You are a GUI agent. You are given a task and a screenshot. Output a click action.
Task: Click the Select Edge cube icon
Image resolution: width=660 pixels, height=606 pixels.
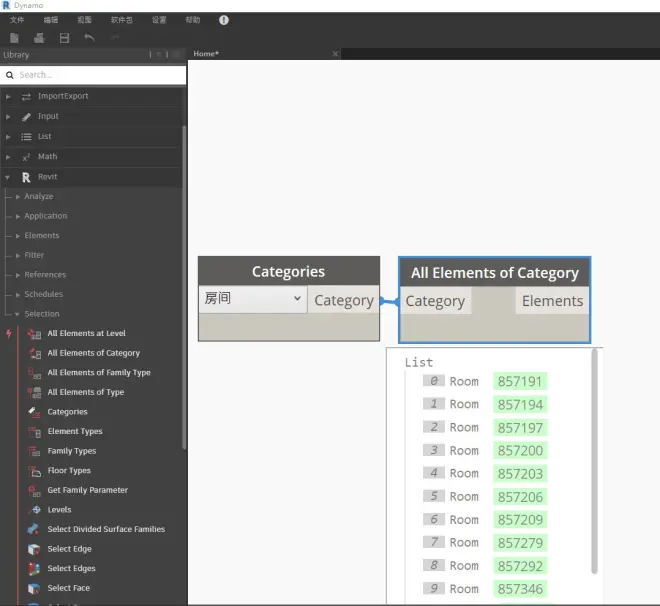[x=34, y=549]
